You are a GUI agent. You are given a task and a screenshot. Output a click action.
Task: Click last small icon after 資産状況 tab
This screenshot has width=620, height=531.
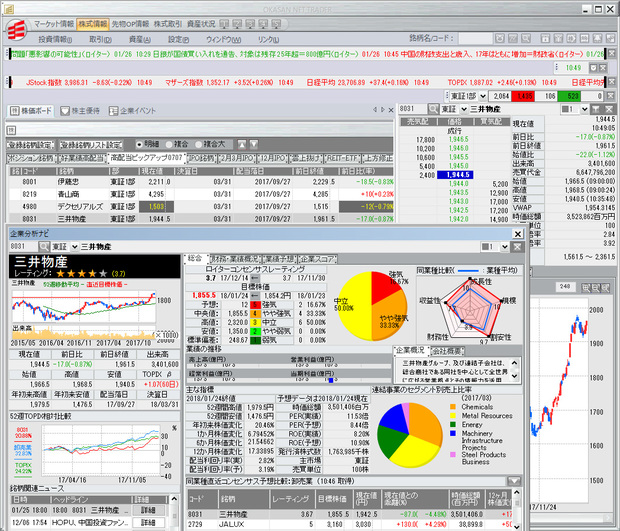point(276,24)
